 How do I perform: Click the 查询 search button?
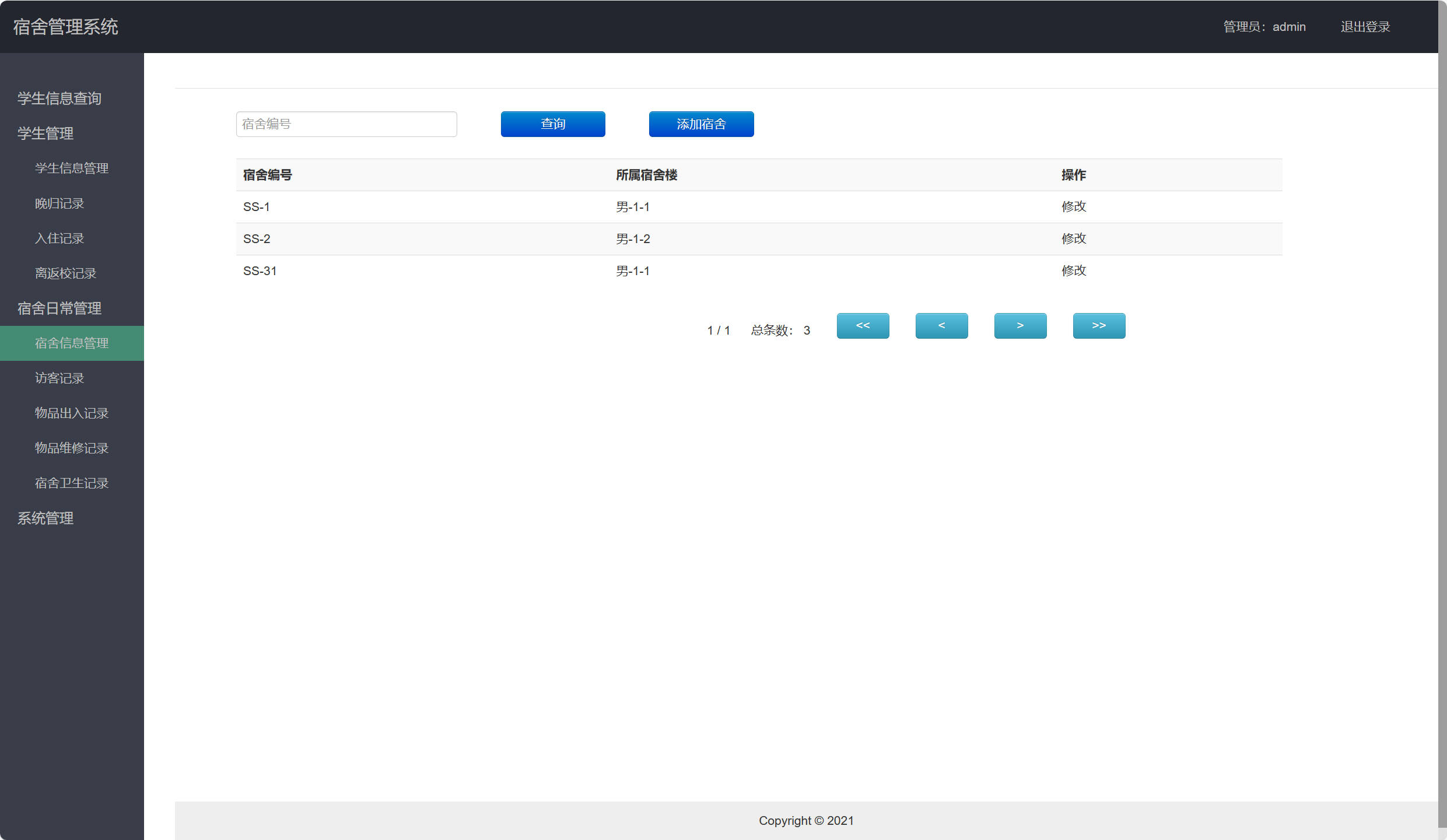tap(552, 124)
